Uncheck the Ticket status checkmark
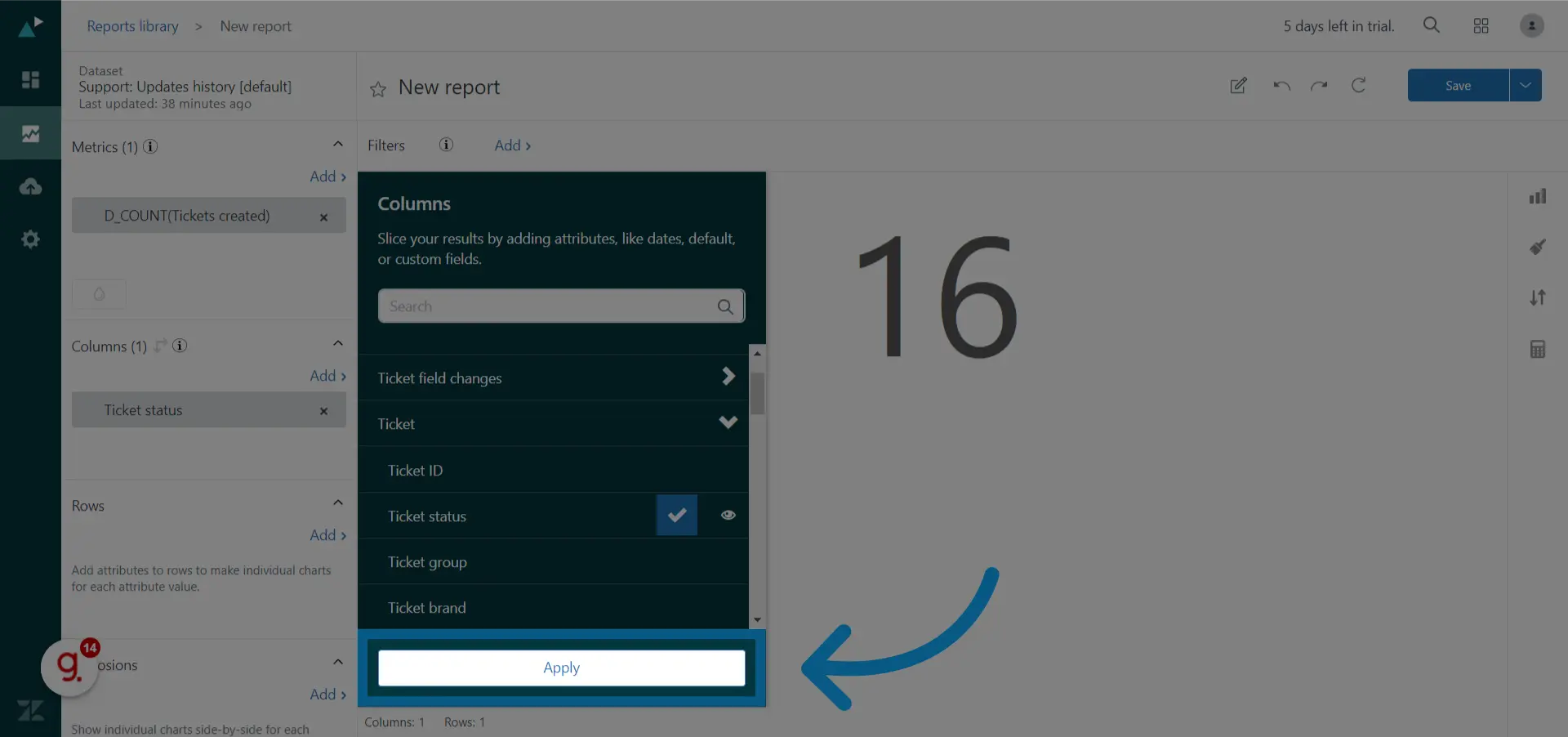 (677, 516)
